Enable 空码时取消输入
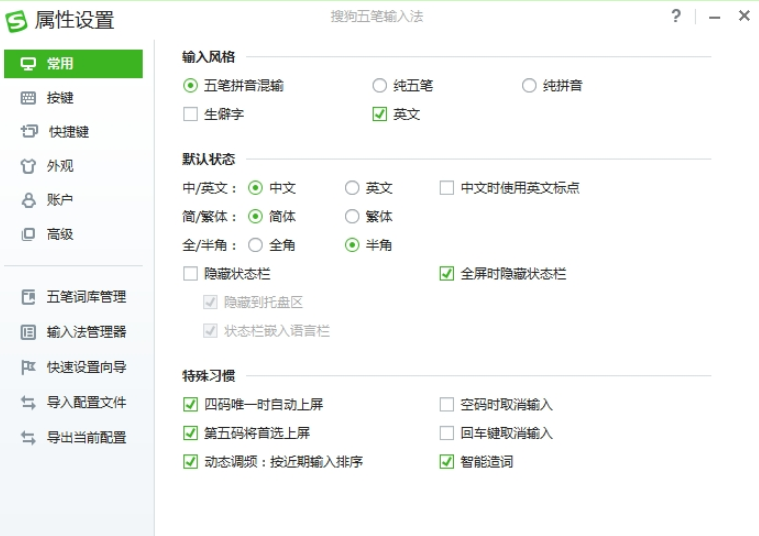759x536 pixels. (446, 404)
